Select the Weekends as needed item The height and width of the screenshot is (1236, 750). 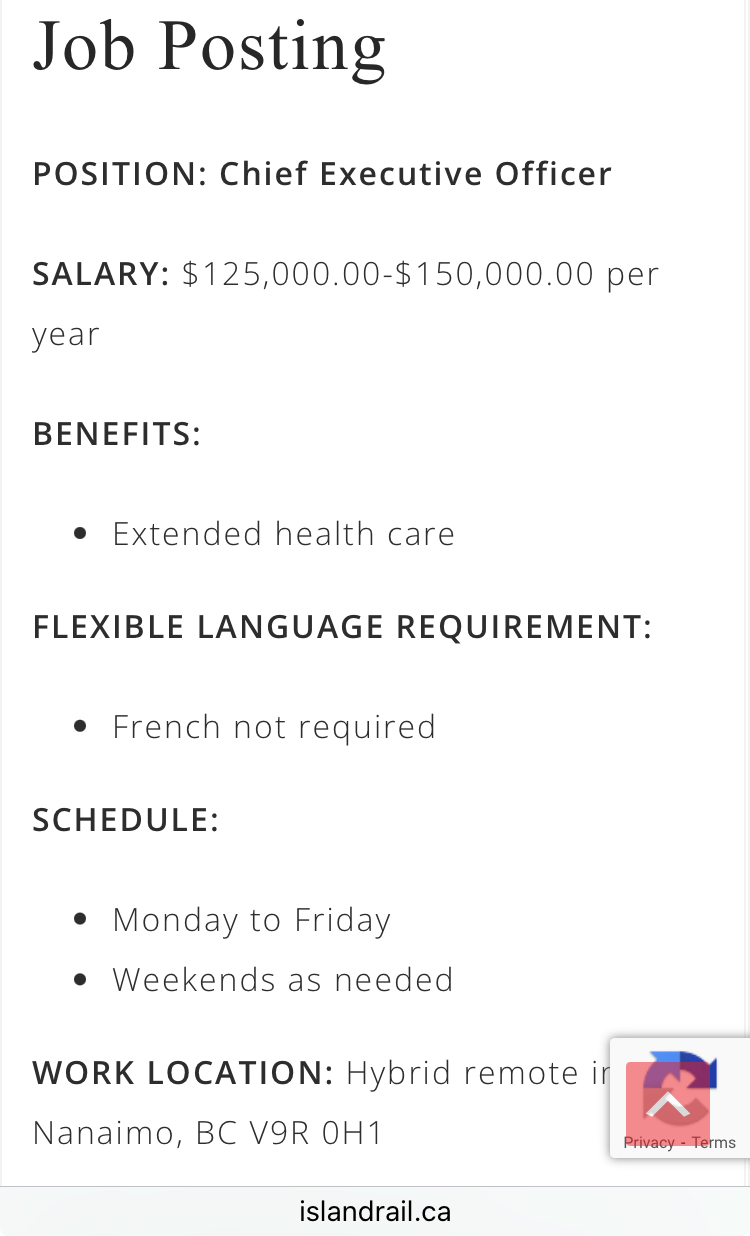(283, 980)
